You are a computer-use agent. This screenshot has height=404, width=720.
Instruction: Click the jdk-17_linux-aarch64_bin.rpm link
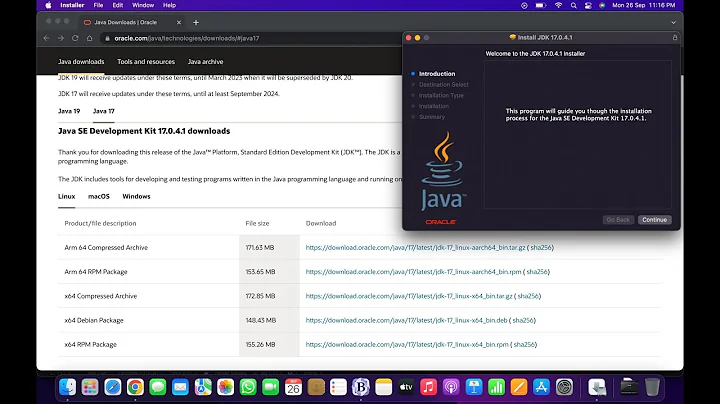point(414,272)
